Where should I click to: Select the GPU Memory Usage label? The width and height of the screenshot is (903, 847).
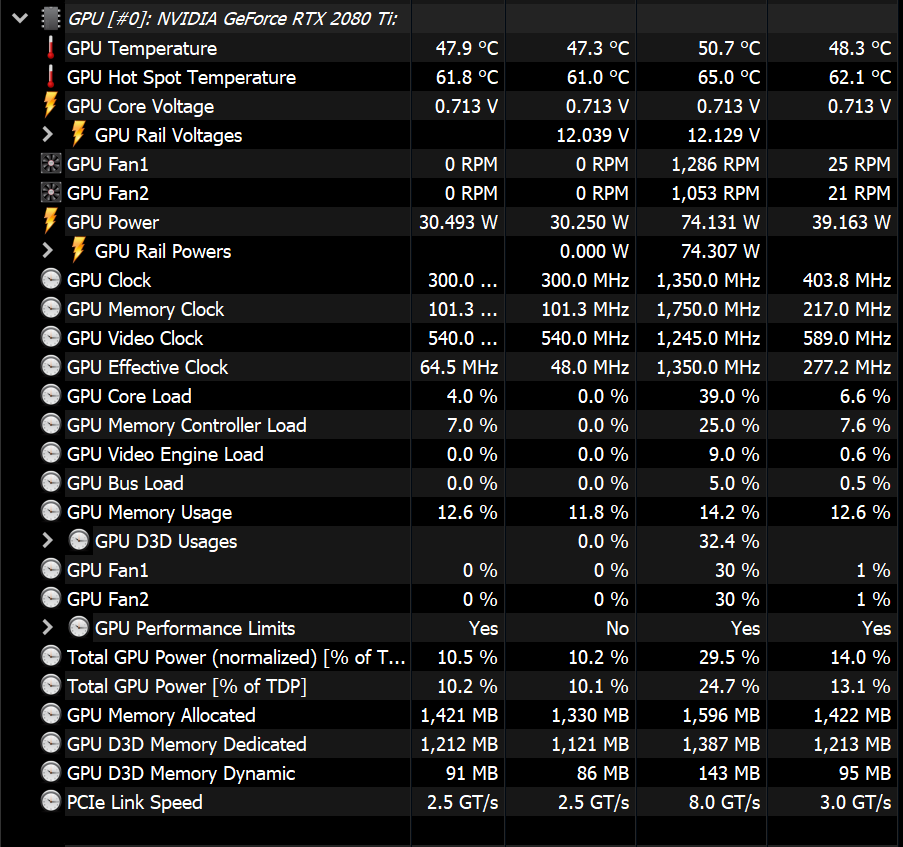coord(149,512)
